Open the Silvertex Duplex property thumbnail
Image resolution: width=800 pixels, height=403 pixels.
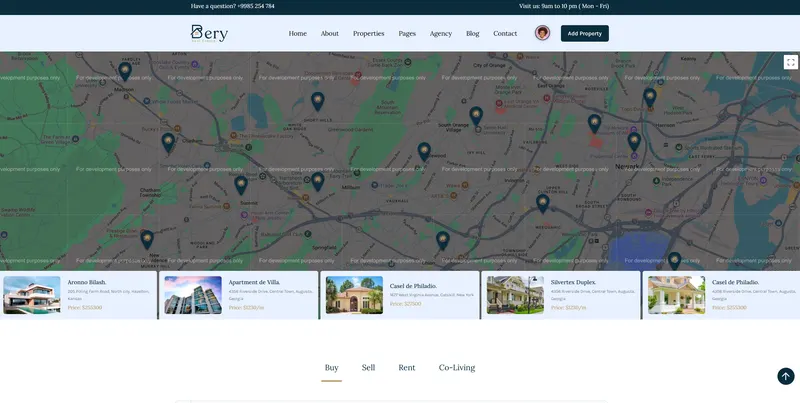(515, 295)
